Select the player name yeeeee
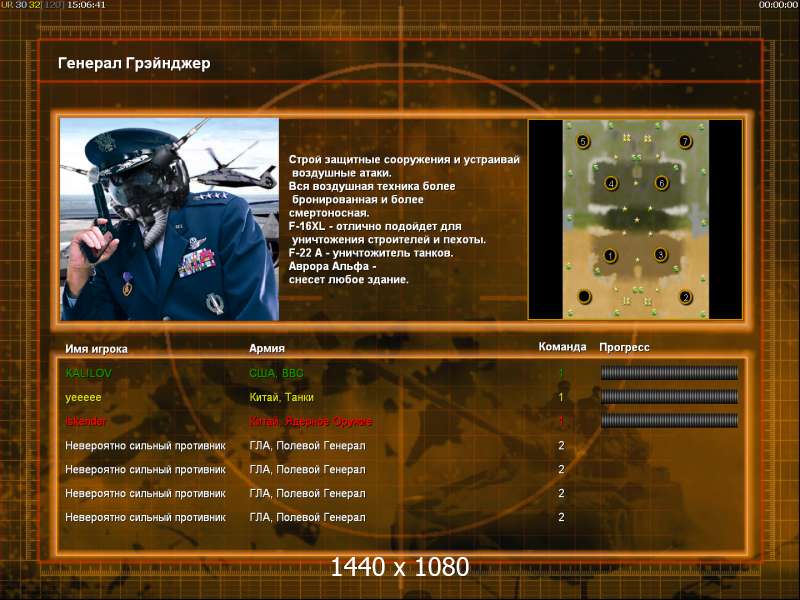800x600 pixels. click(83, 397)
